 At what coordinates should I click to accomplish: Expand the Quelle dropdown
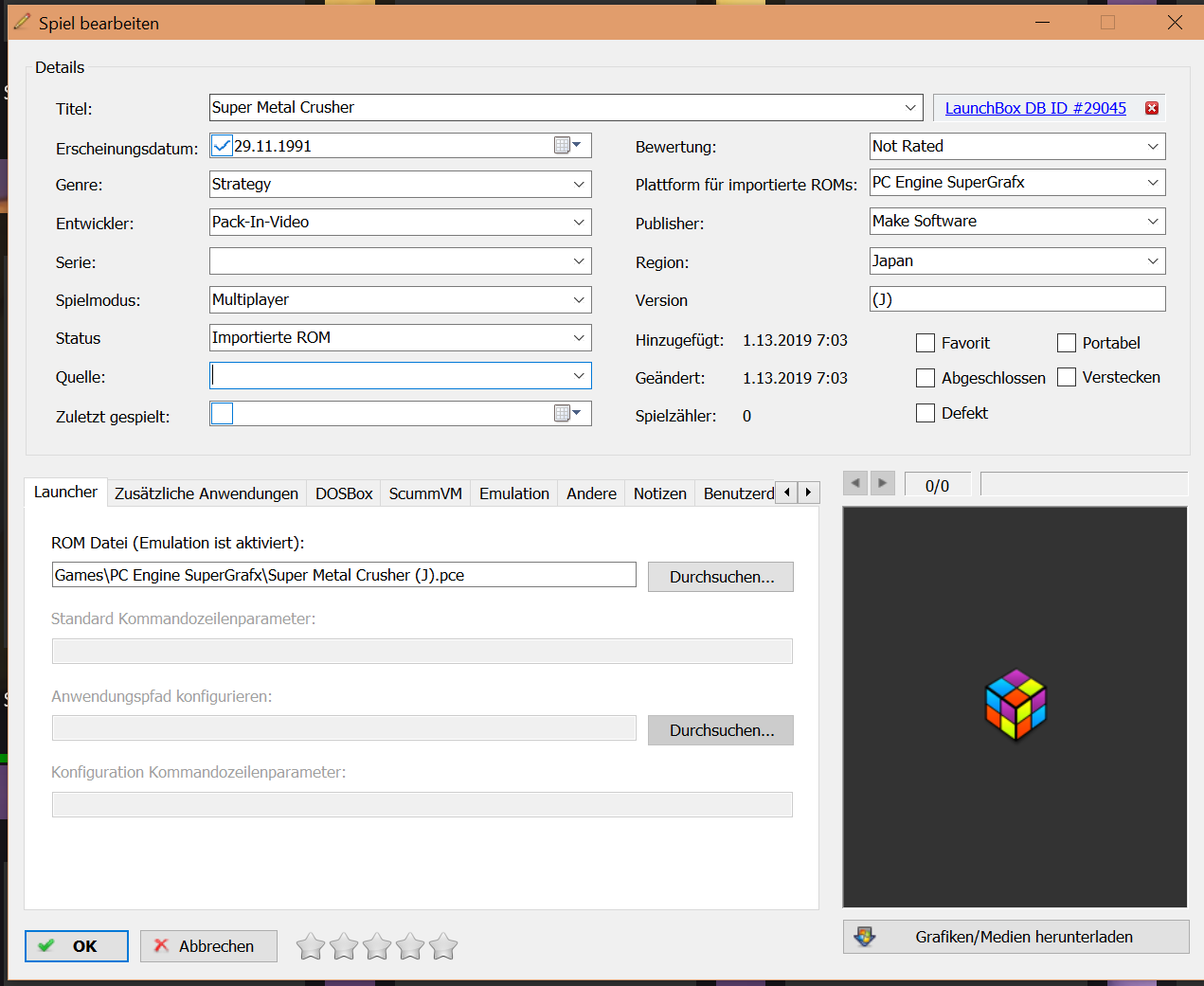pyautogui.click(x=579, y=376)
